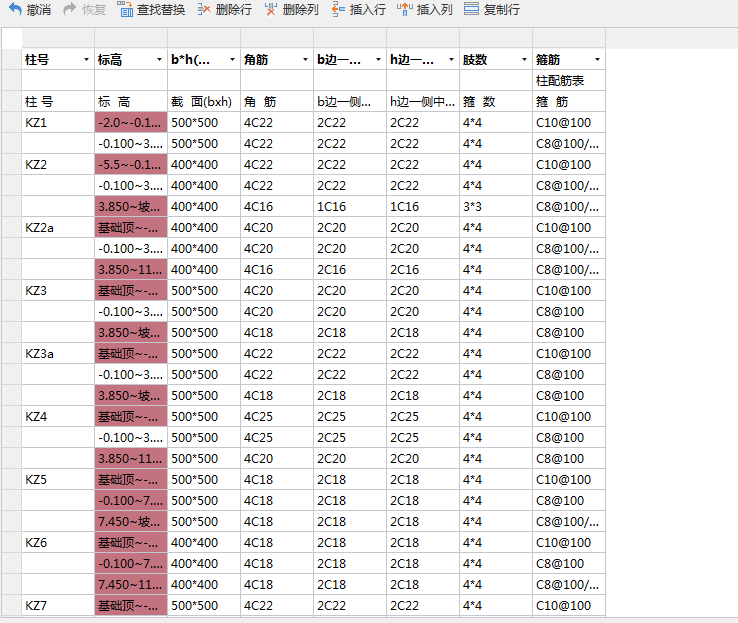Screen dimensions: 738x623
Task: Select the 3*3 肢数 cell
Action: pyautogui.click(x=496, y=206)
